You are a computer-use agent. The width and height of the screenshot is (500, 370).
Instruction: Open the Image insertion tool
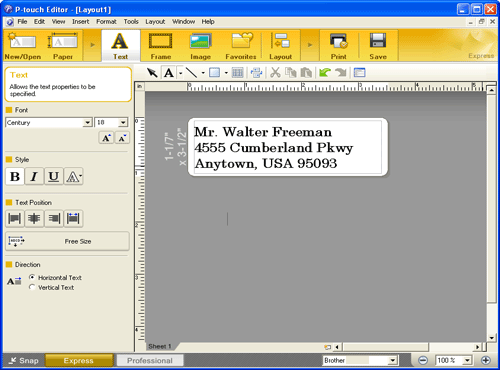[200, 46]
